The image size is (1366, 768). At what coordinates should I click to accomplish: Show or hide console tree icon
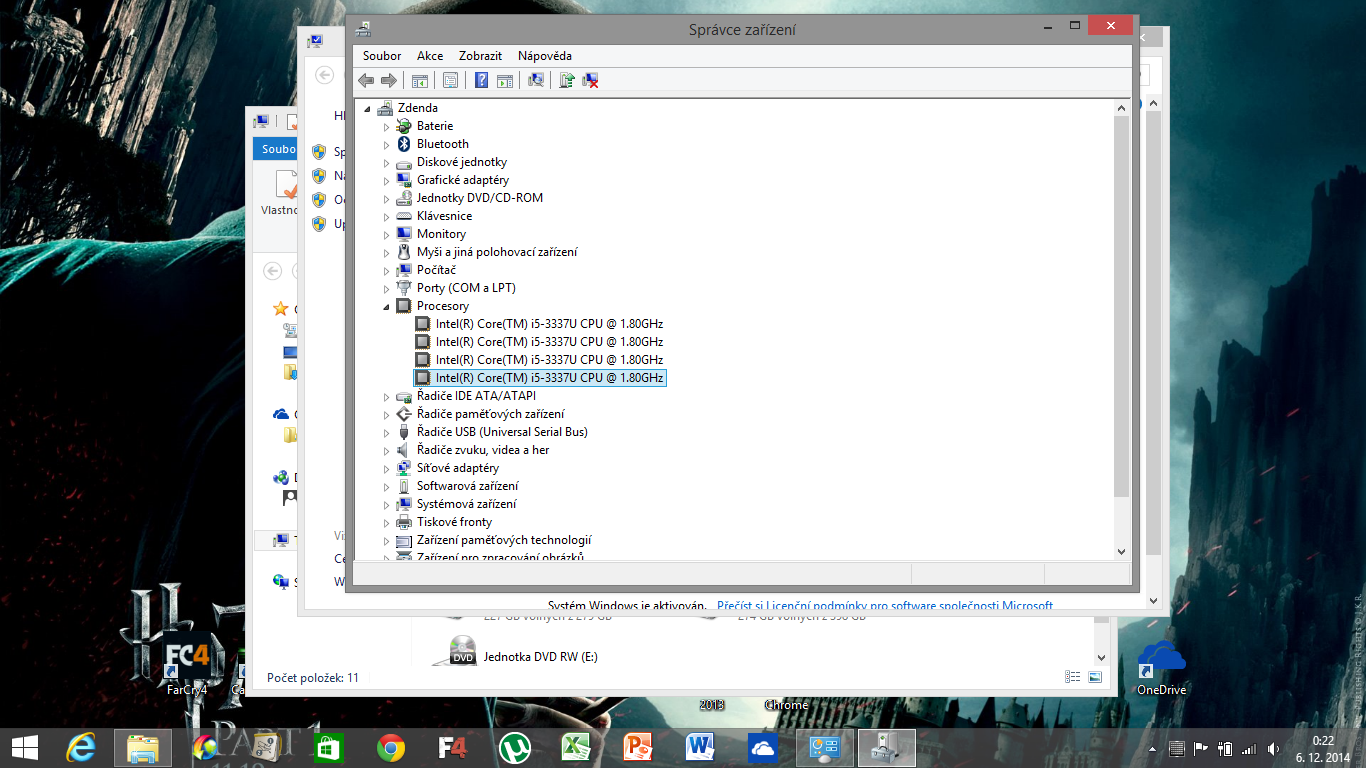[420, 81]
